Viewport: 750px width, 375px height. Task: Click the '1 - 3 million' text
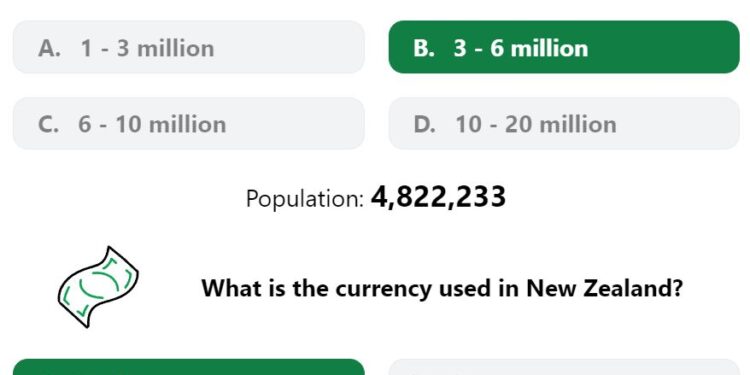tap(147, 48)
